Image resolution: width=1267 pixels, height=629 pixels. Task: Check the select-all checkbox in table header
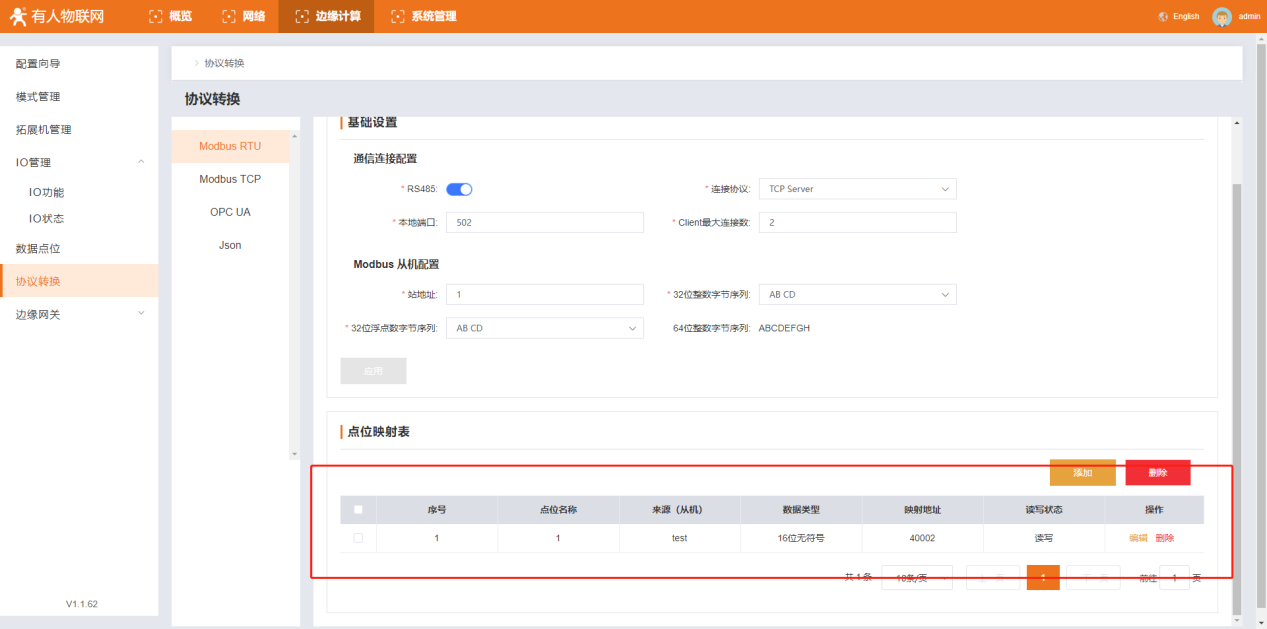coord(358,509)
